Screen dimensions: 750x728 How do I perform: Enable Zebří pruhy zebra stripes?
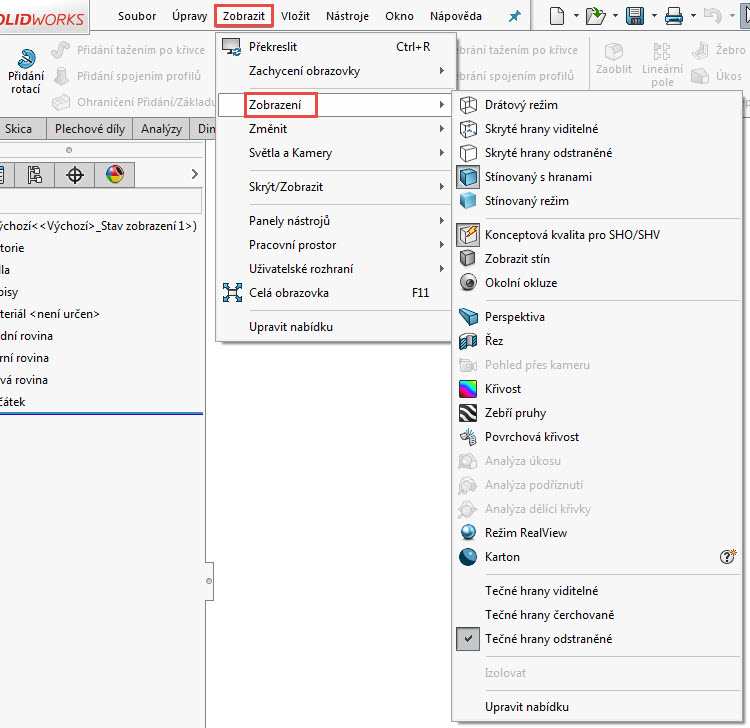point(596,413)
